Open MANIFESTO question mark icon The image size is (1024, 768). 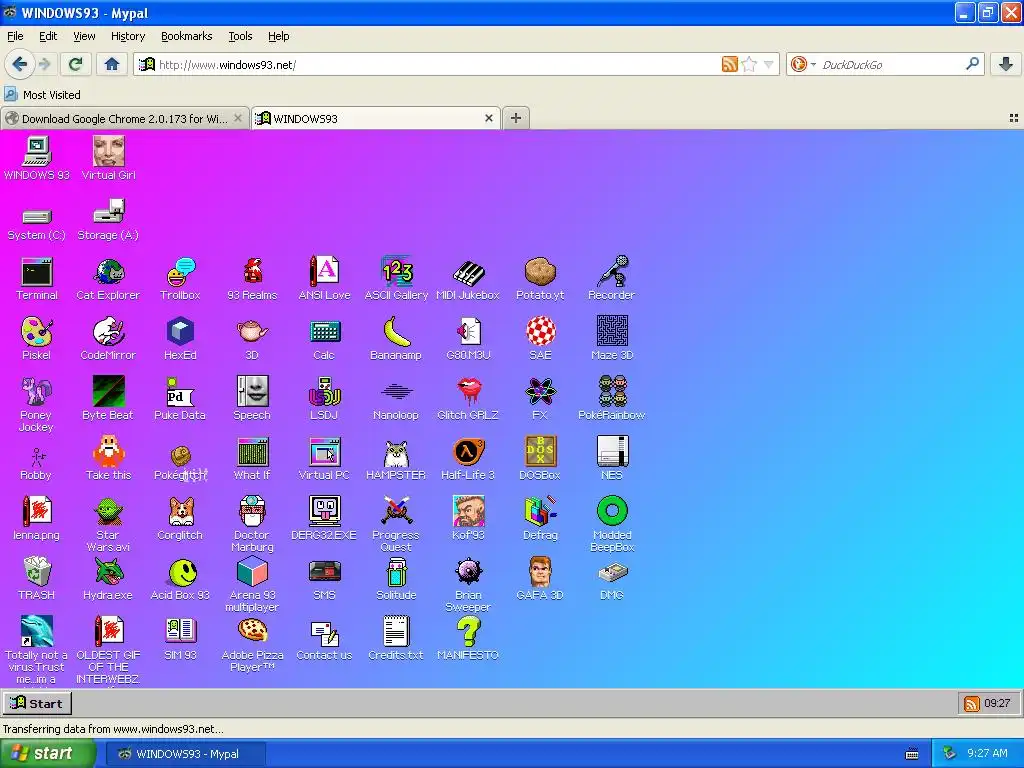[x=468, y=639]
